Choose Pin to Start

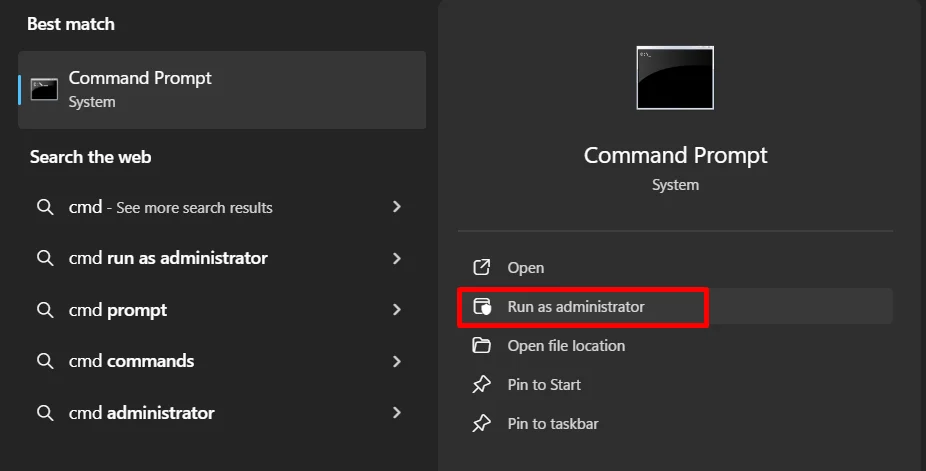pos(675,384)
